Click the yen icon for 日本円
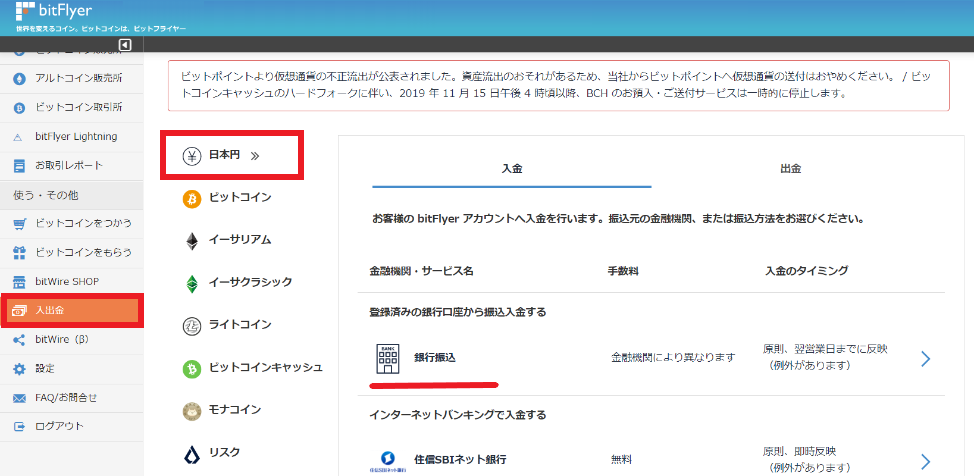Viewport: 974px width, 476px height. tap(193, 156)
